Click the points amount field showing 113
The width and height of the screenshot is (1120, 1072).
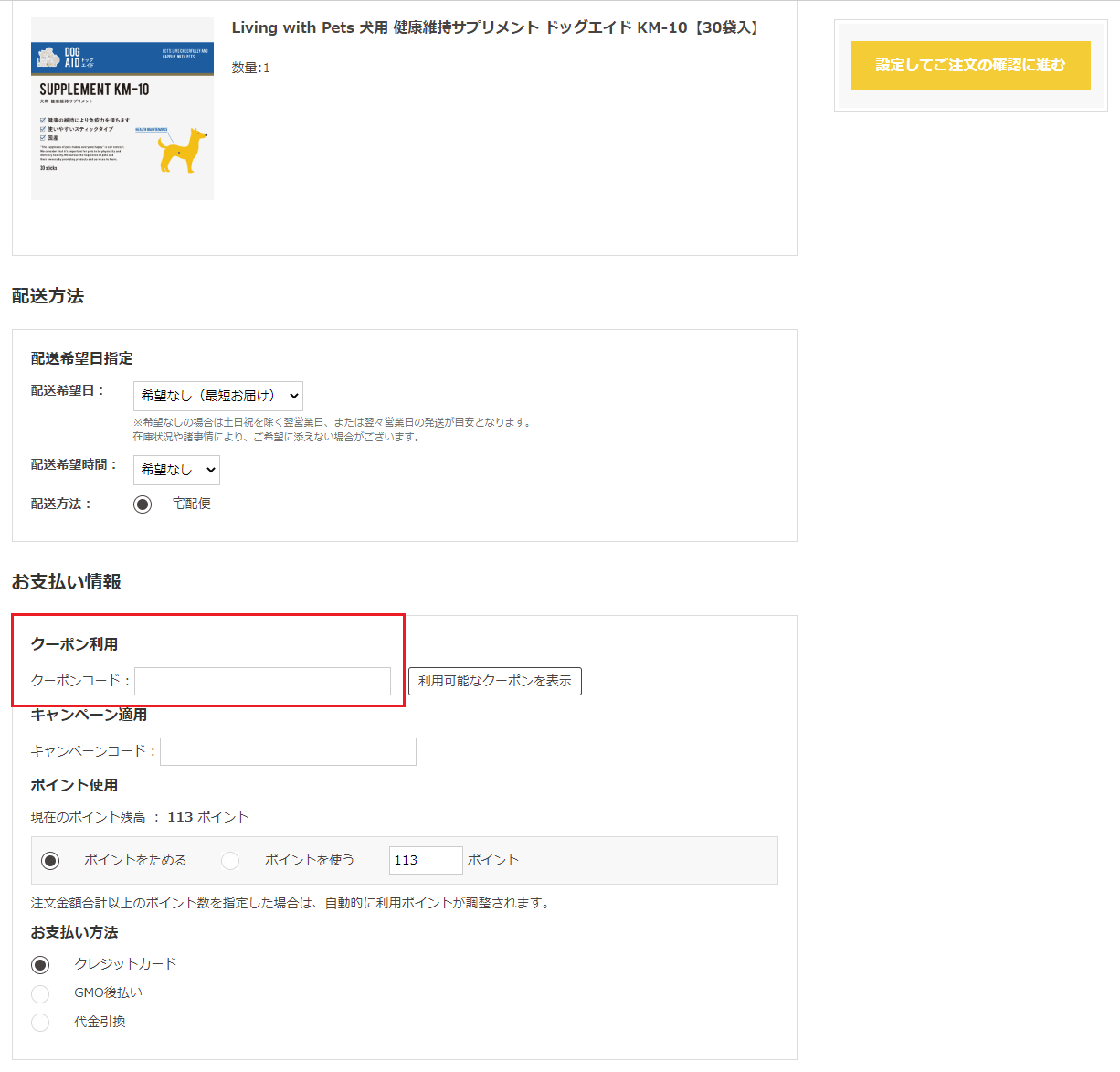coord(425,860)
